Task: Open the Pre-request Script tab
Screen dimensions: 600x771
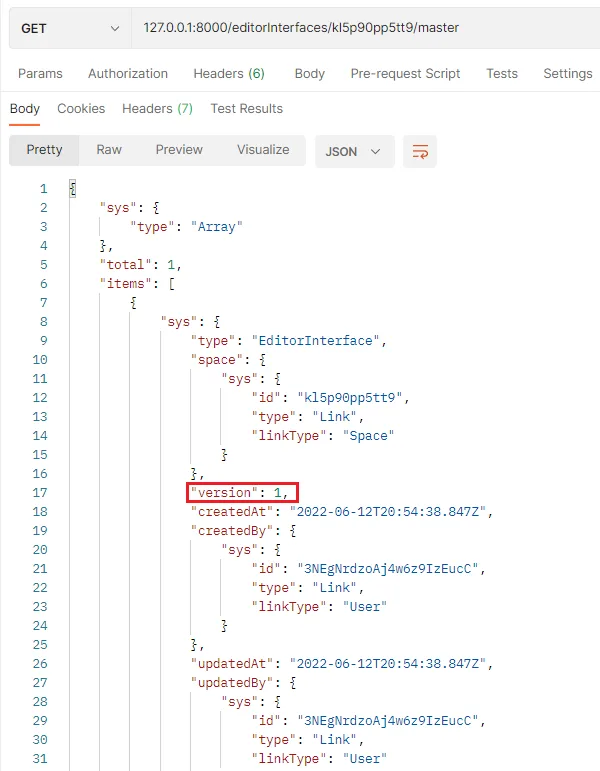Action: pos(405,74)
